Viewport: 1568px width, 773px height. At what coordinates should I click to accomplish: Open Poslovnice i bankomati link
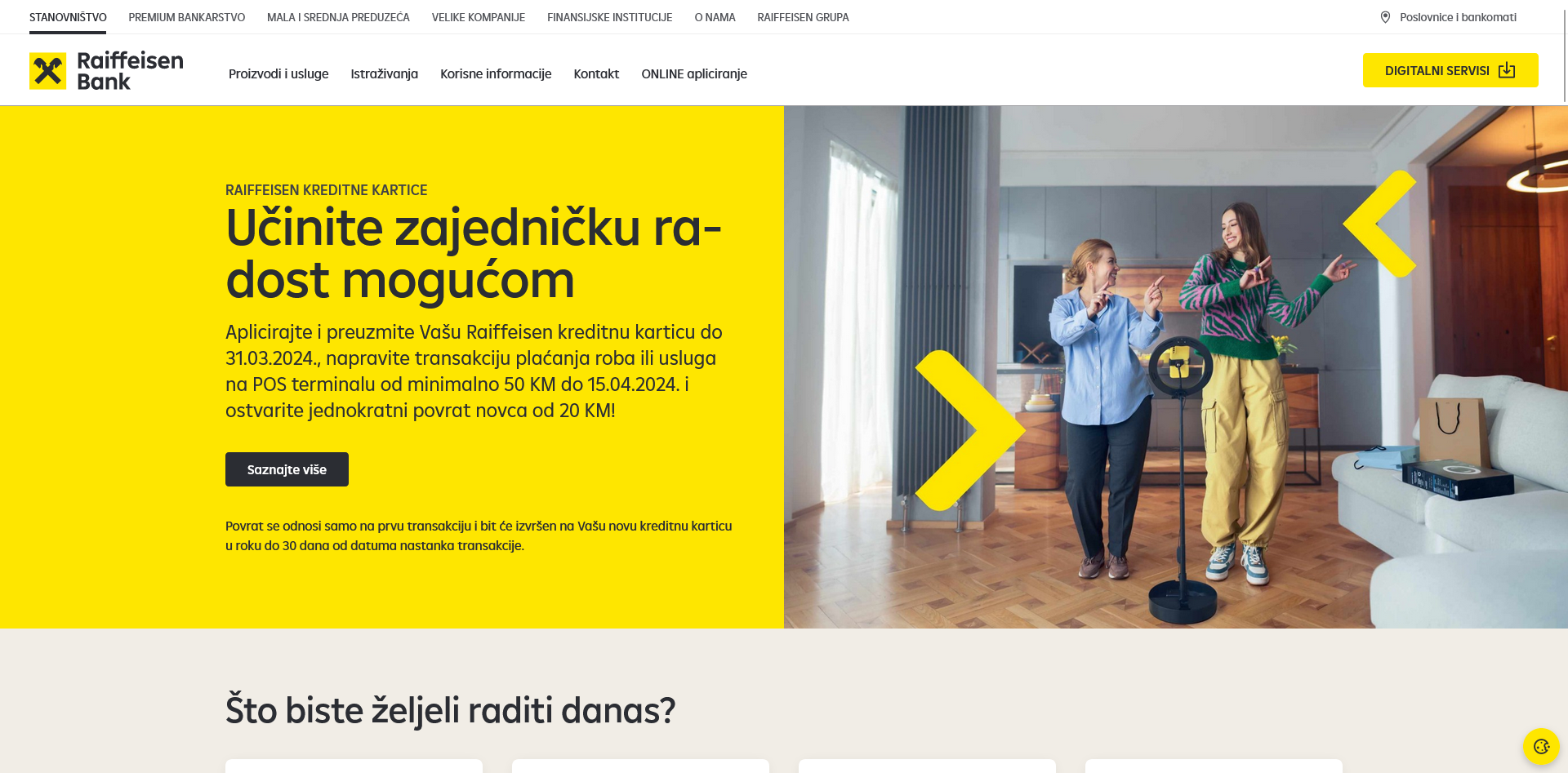tap(1458, 17)
